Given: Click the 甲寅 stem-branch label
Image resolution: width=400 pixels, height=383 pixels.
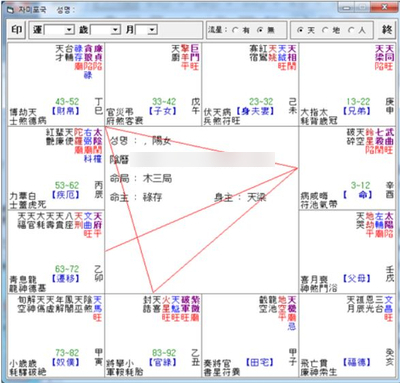Looking at the screenshot, I should 99,357.
